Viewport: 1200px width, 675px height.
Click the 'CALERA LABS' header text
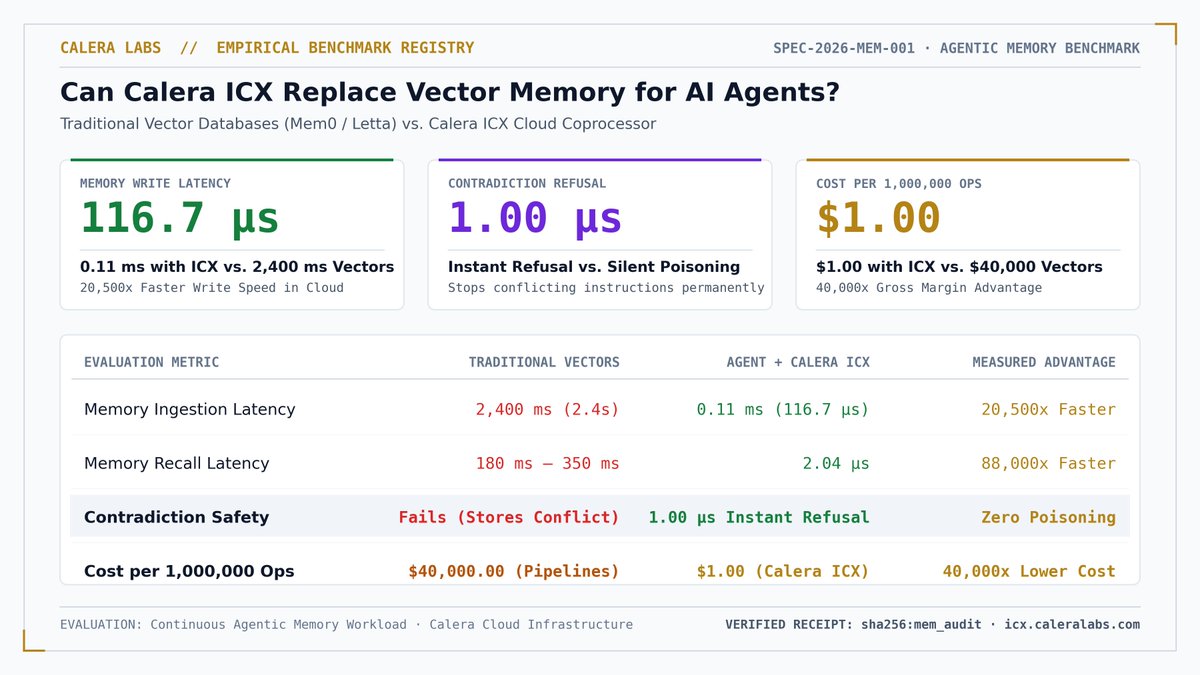[112, 48]
